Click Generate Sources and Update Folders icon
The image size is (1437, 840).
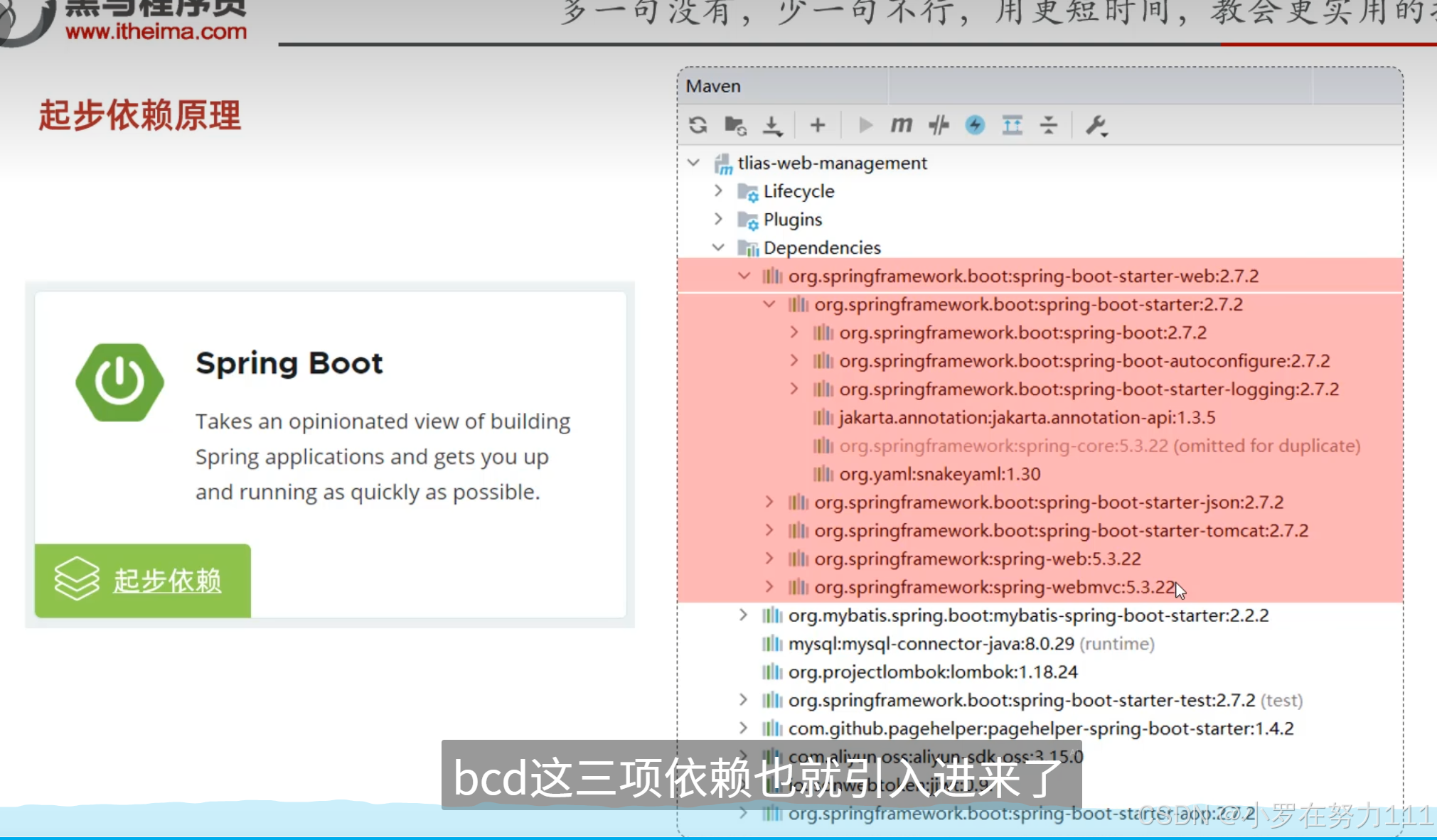click(x=735, y=125)
